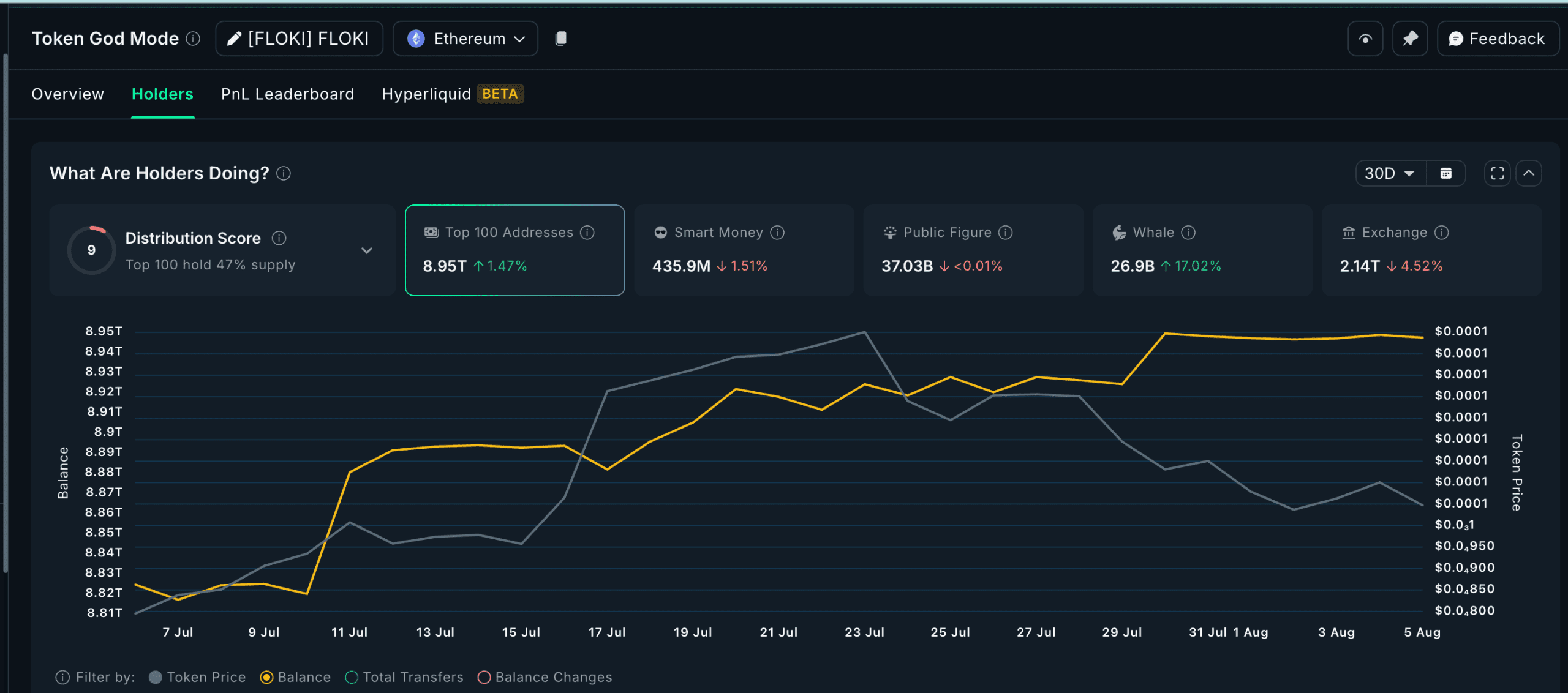The width and height of the screenshot is (1568, 693).
Task: Open the PnL Leaderboard tab
Action: (x=287, y=94)
